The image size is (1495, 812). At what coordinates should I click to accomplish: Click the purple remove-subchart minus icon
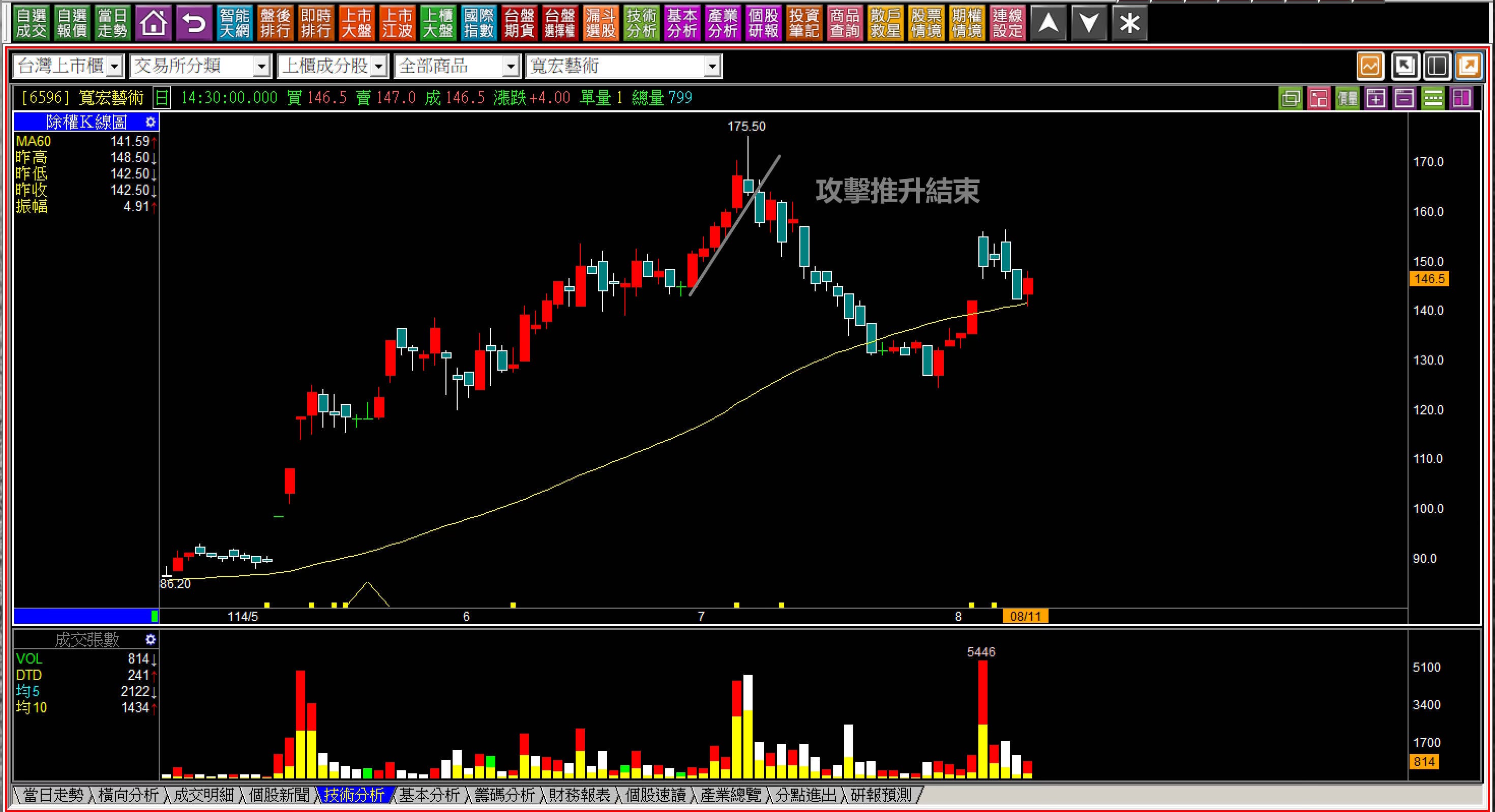click(x=1404, y=98)
